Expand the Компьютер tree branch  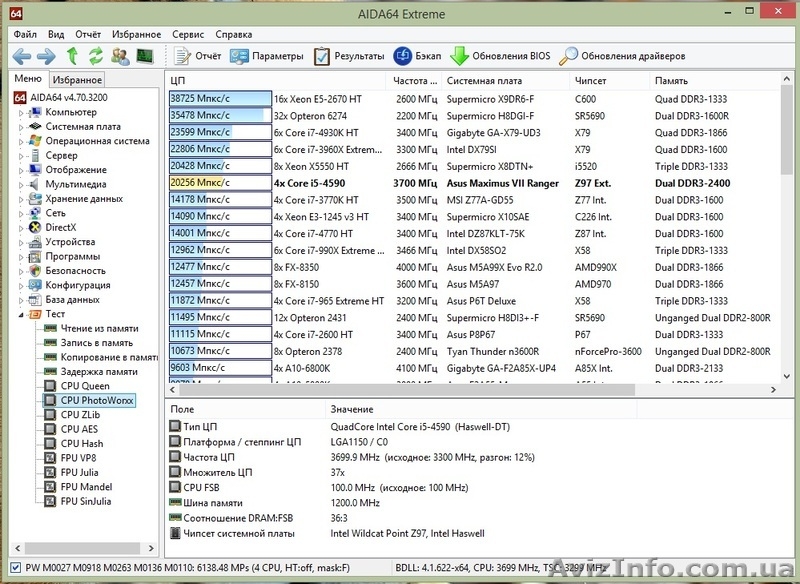pos(20,112)
